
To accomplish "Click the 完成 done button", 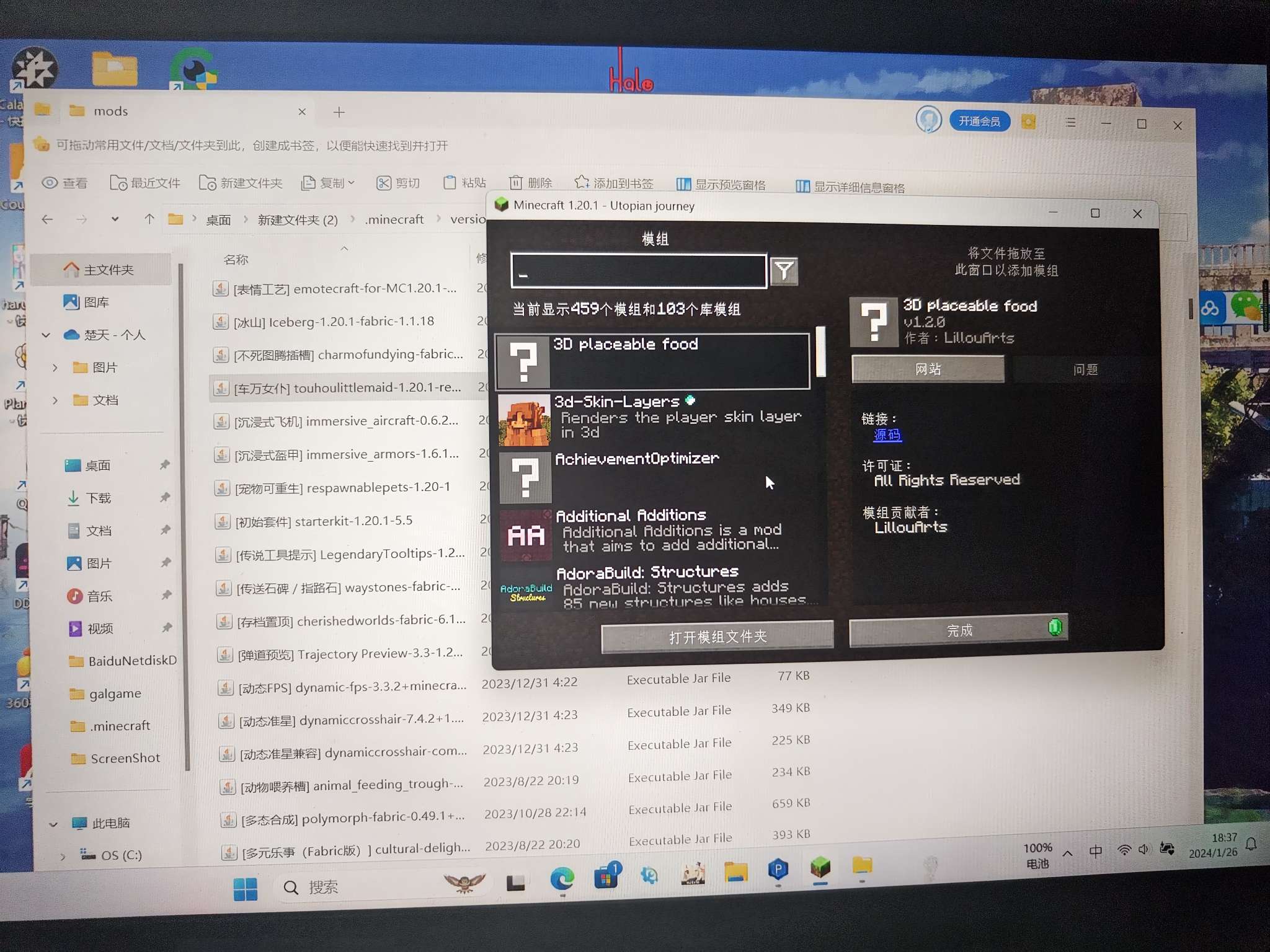I will (x=958, y=631).
